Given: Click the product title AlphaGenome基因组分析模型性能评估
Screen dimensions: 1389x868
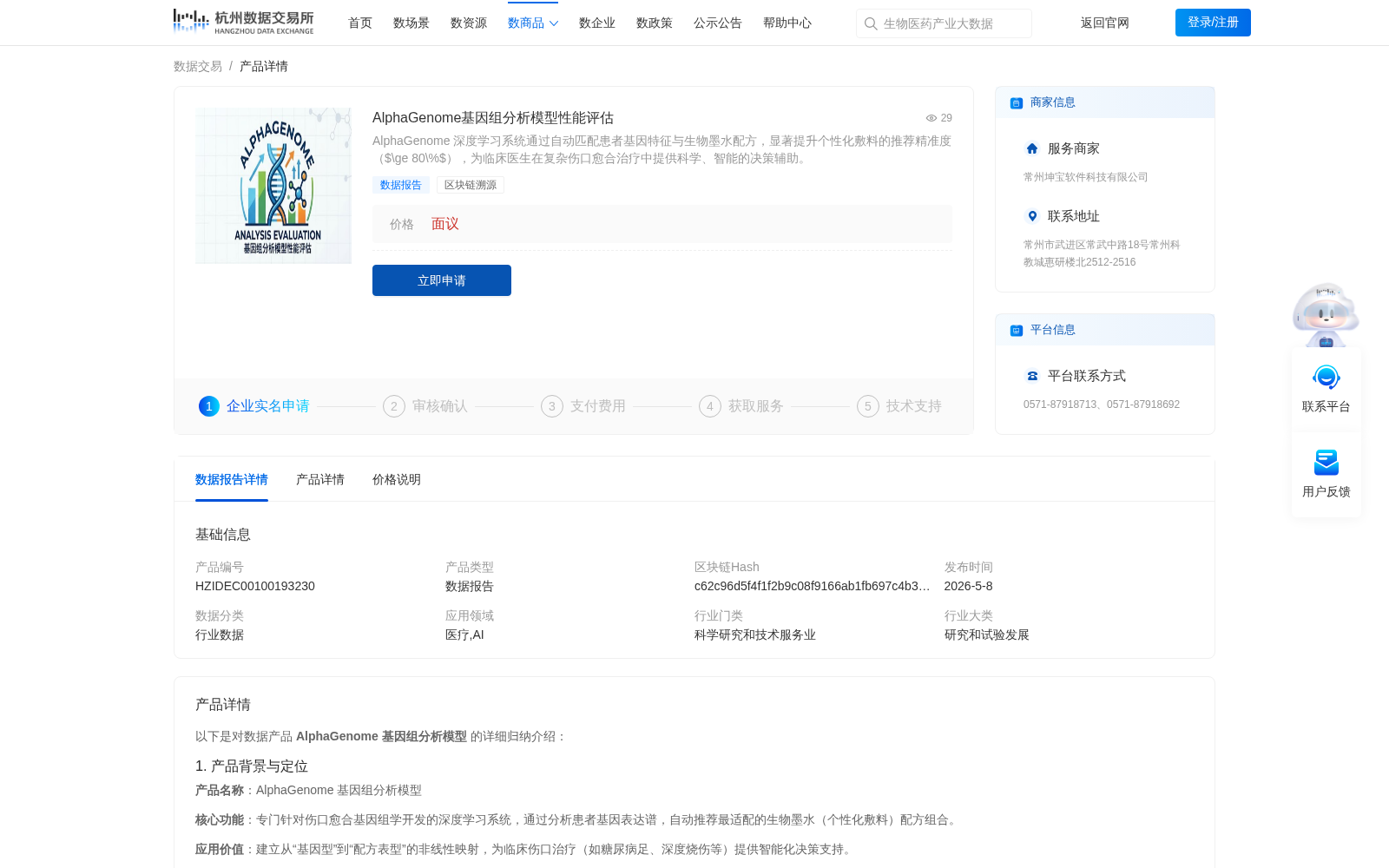Looking at the screenshot, I should pyautogui.click(x=493, y=118).
